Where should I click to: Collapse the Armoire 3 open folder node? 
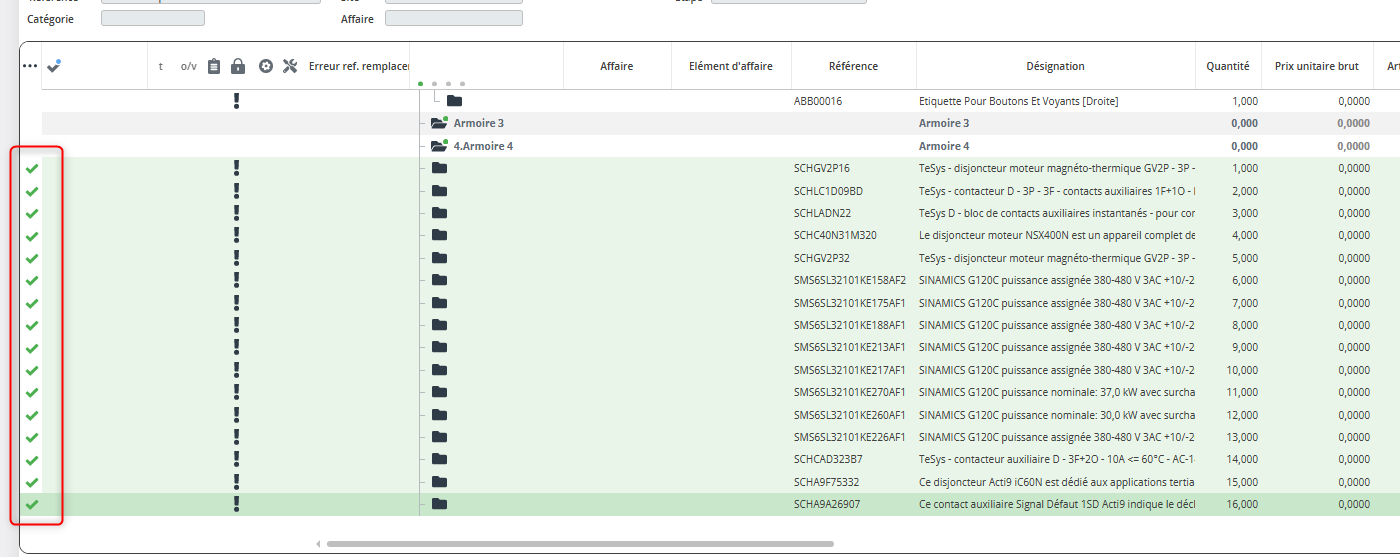[439, 123]
